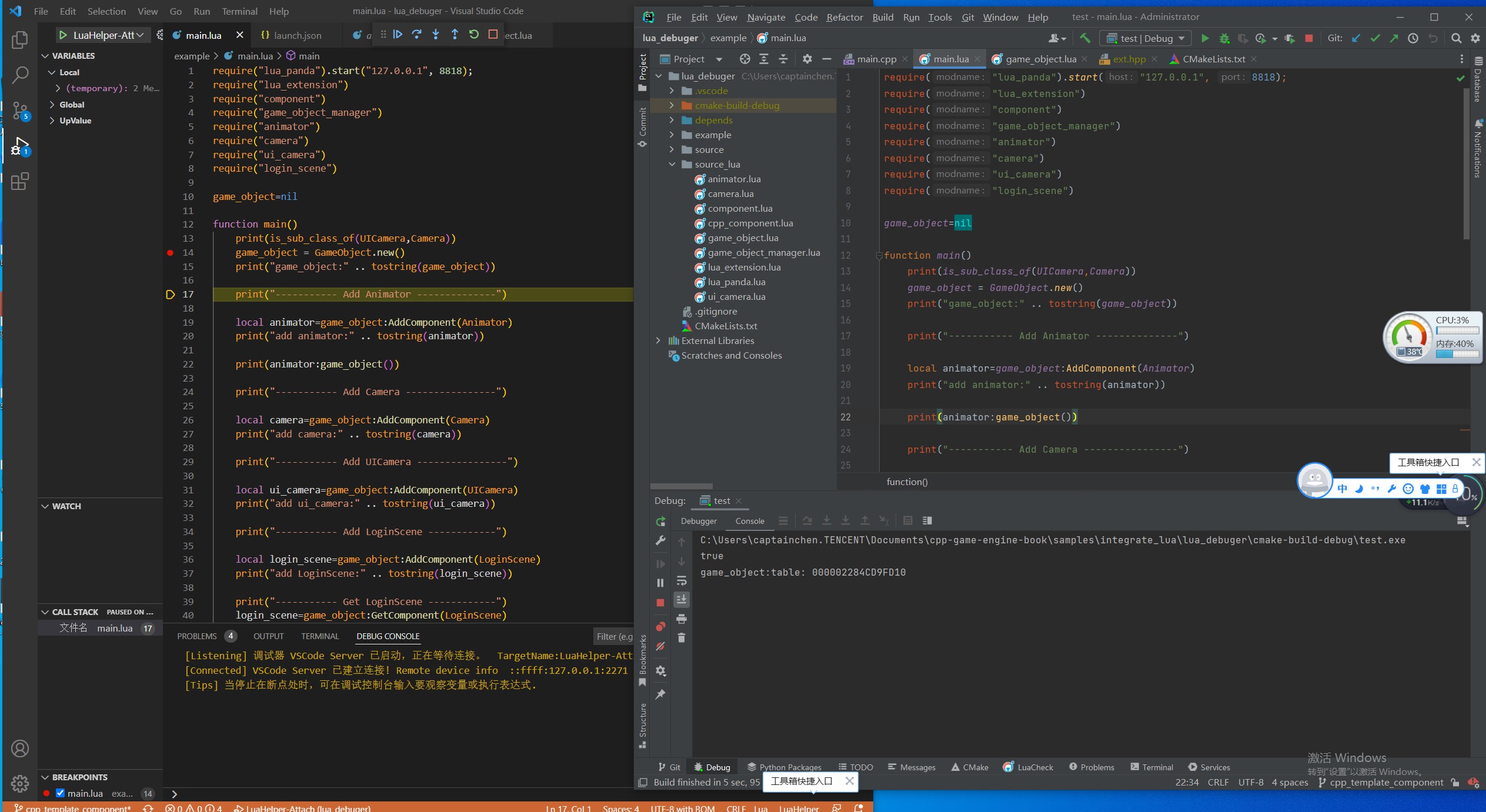Screen dimensions: 1486x812
Task: Open the VS Code Terminal menu
Action: (x=239, y=11)
